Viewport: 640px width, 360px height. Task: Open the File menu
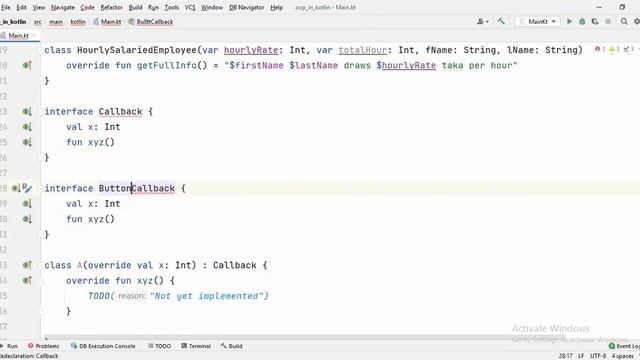point(6,7)
